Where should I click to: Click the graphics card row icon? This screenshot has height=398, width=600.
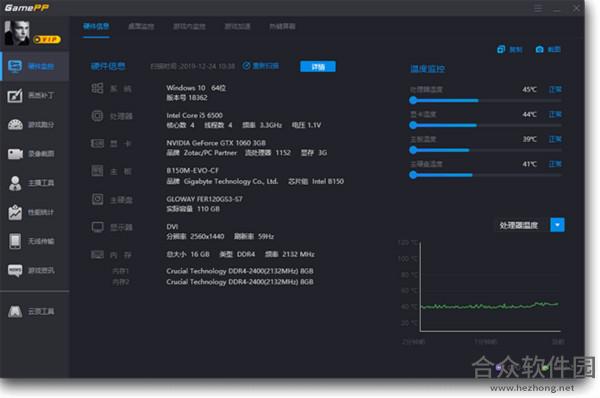pos(97,144)
